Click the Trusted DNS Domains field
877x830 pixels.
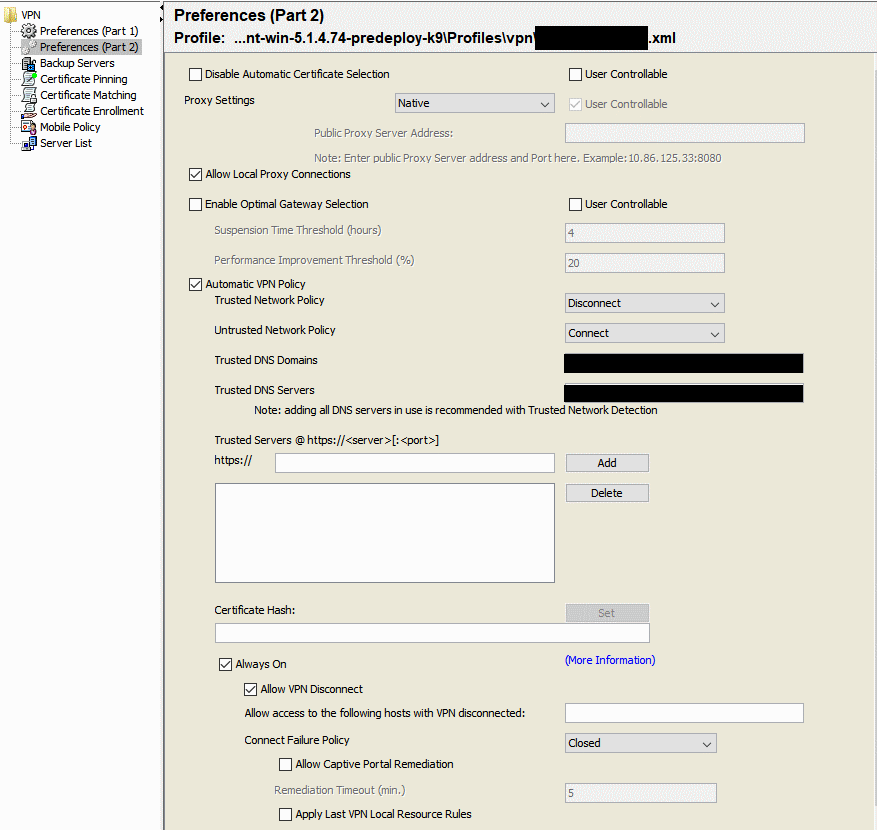[x=683, y=364]
